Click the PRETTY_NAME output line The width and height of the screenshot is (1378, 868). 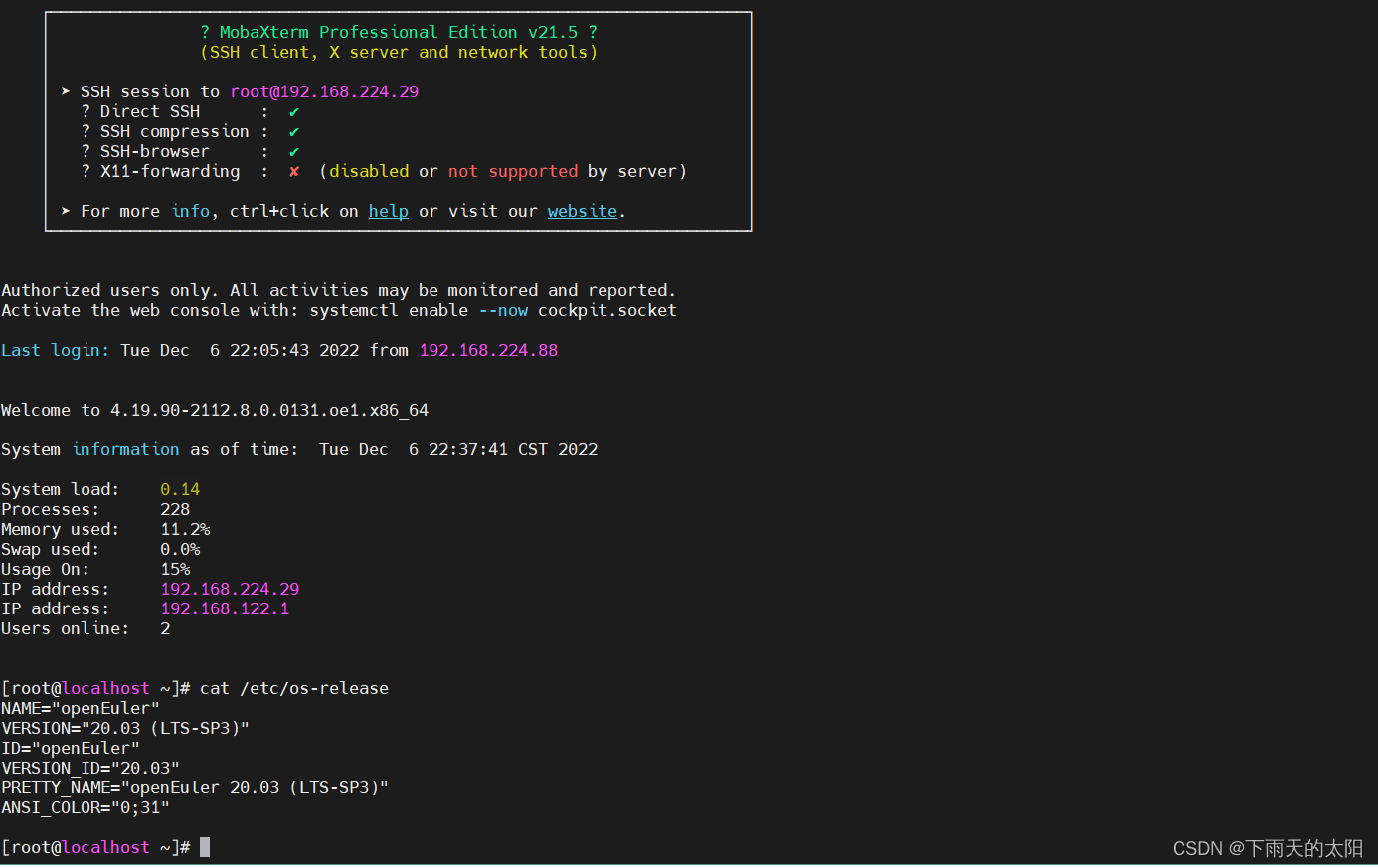click(195, 787)
